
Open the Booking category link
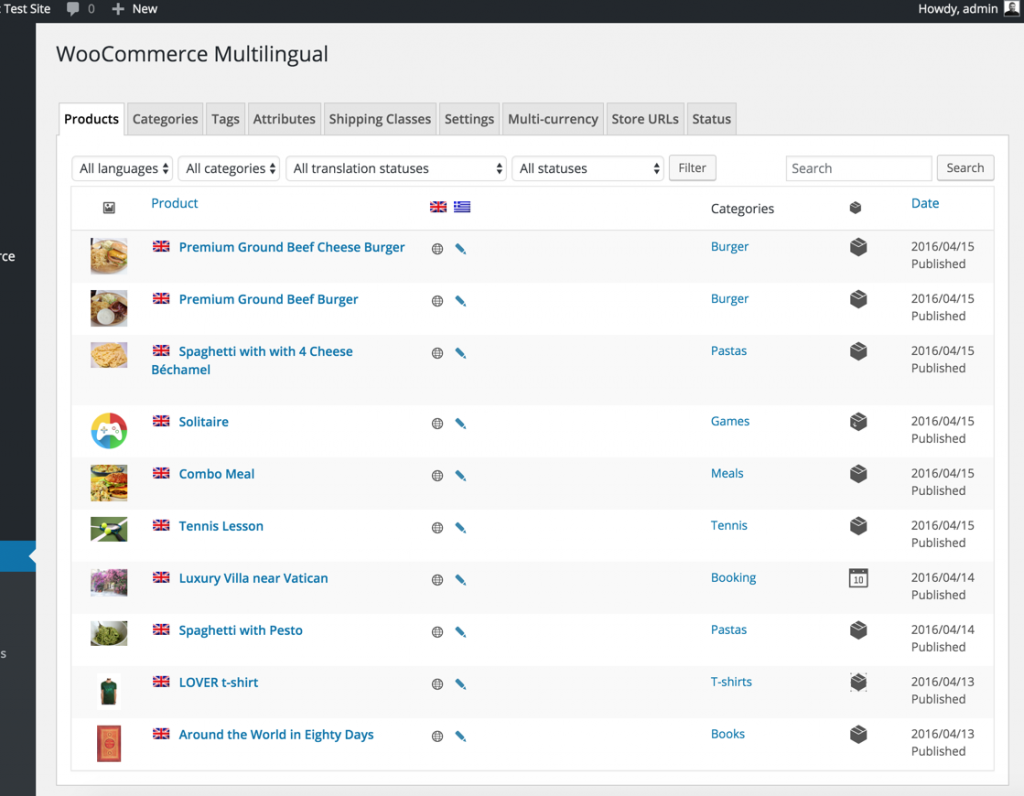pyautogui.click(x=733, y=578)
